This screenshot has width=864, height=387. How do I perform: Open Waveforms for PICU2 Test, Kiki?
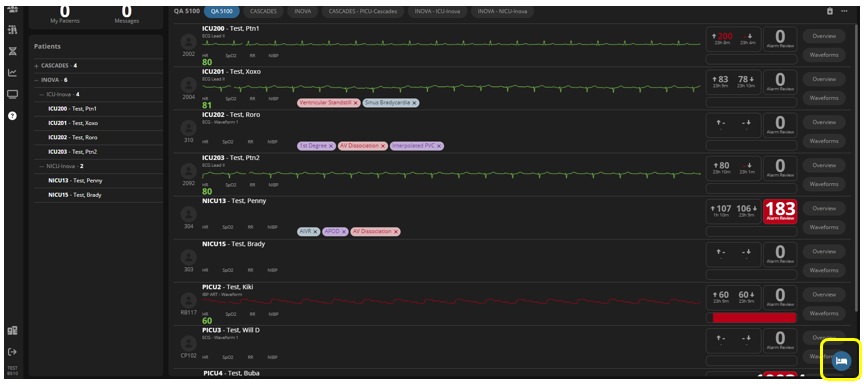click(x=824, y=313)
